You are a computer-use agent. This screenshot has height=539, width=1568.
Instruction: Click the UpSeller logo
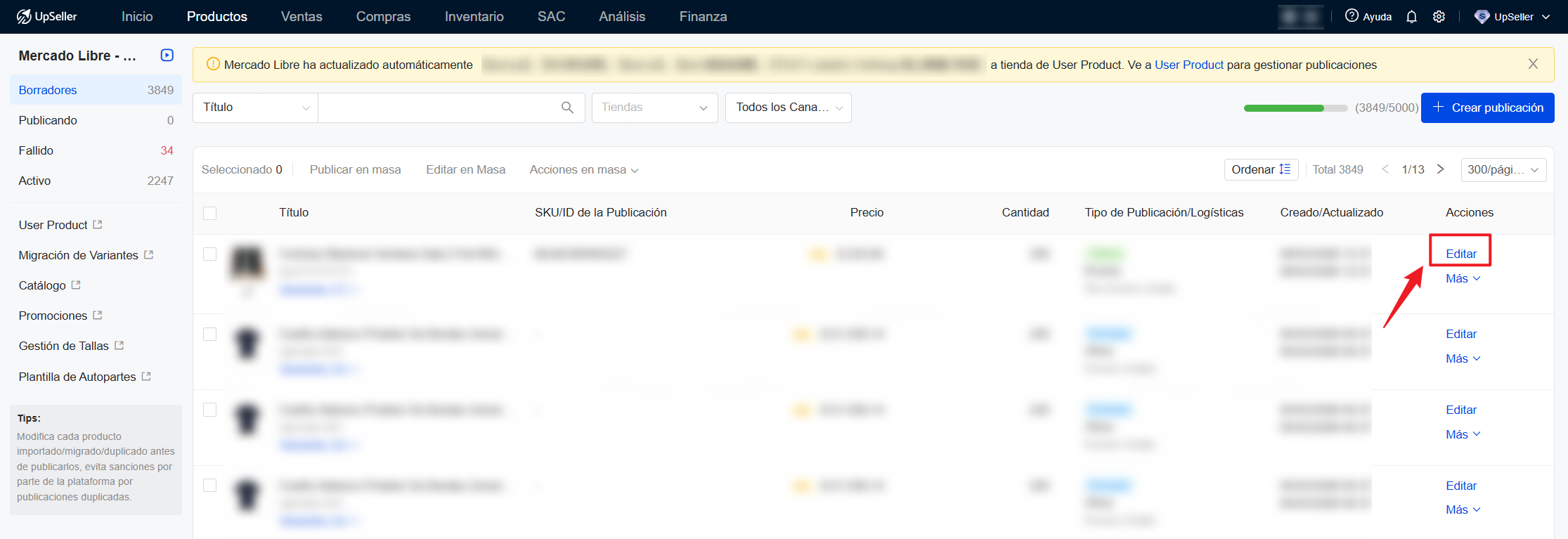[46, 16]
